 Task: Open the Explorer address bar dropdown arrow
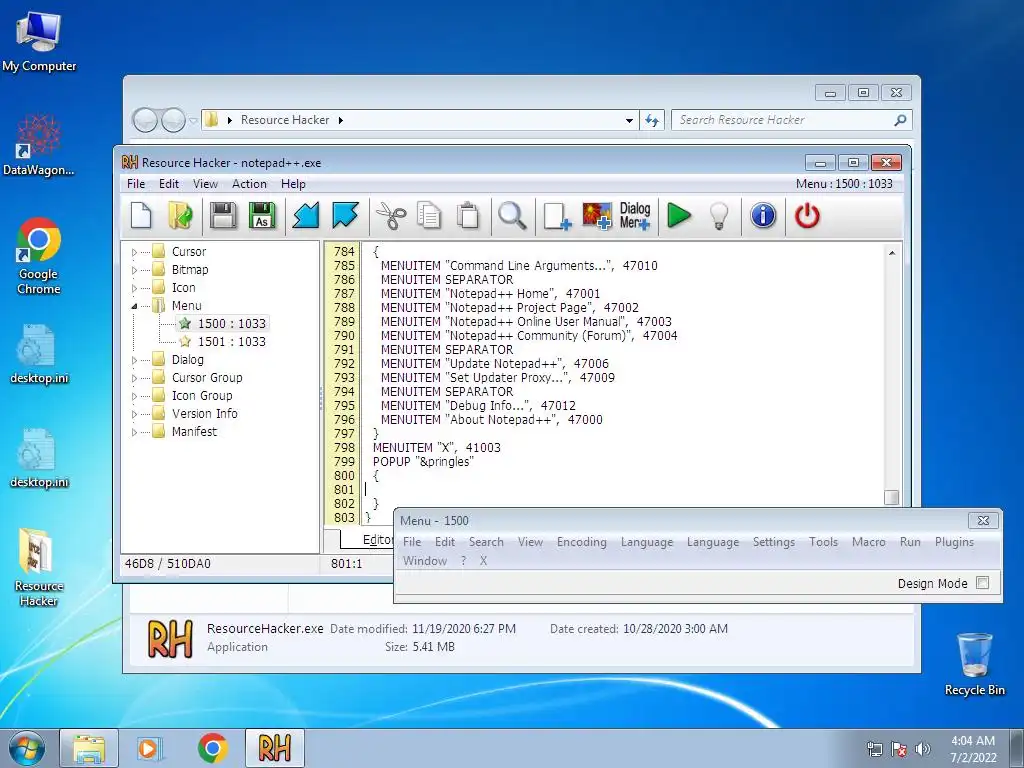click(629, 120)
